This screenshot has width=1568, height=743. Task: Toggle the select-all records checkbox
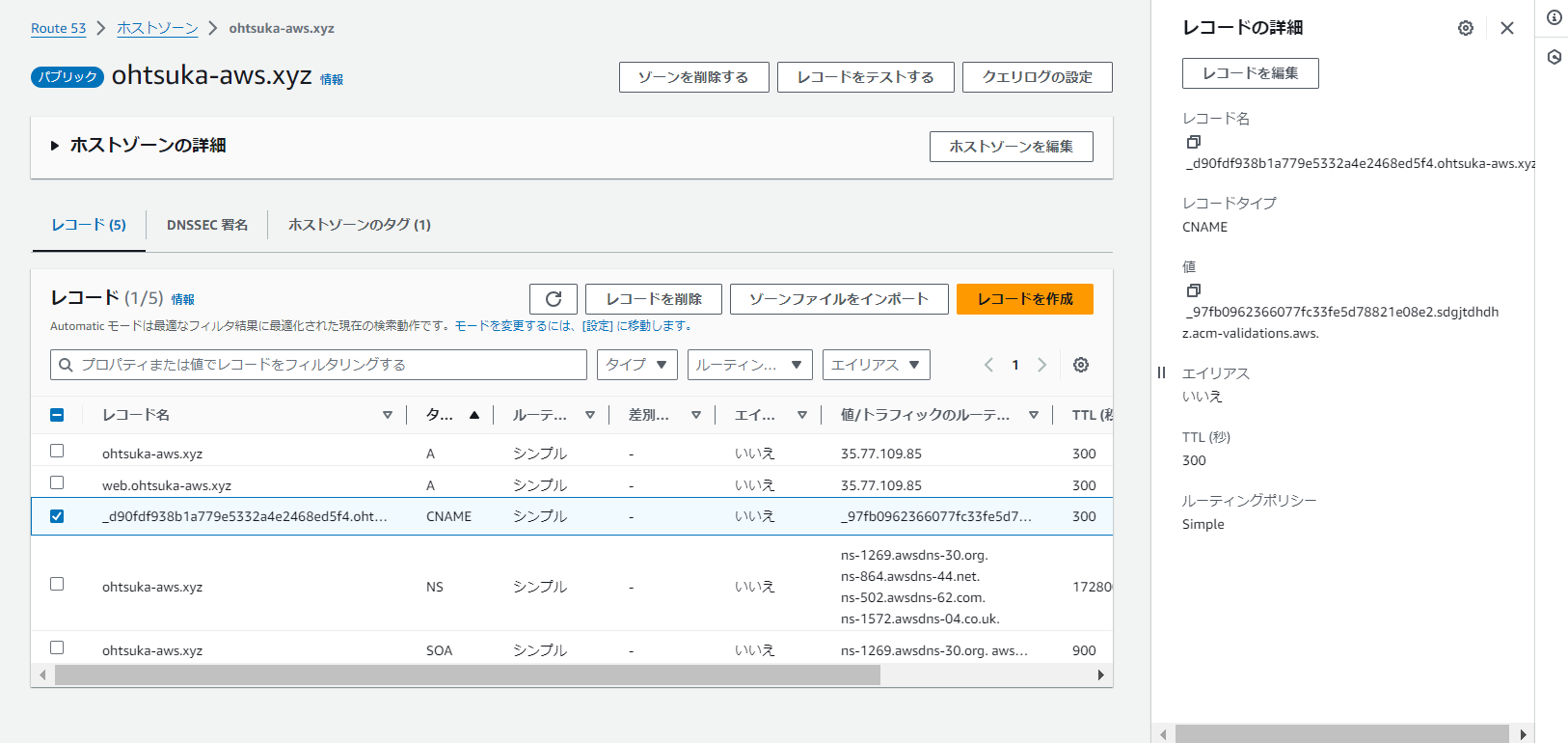pyautogui.click(x=57, y=415)
